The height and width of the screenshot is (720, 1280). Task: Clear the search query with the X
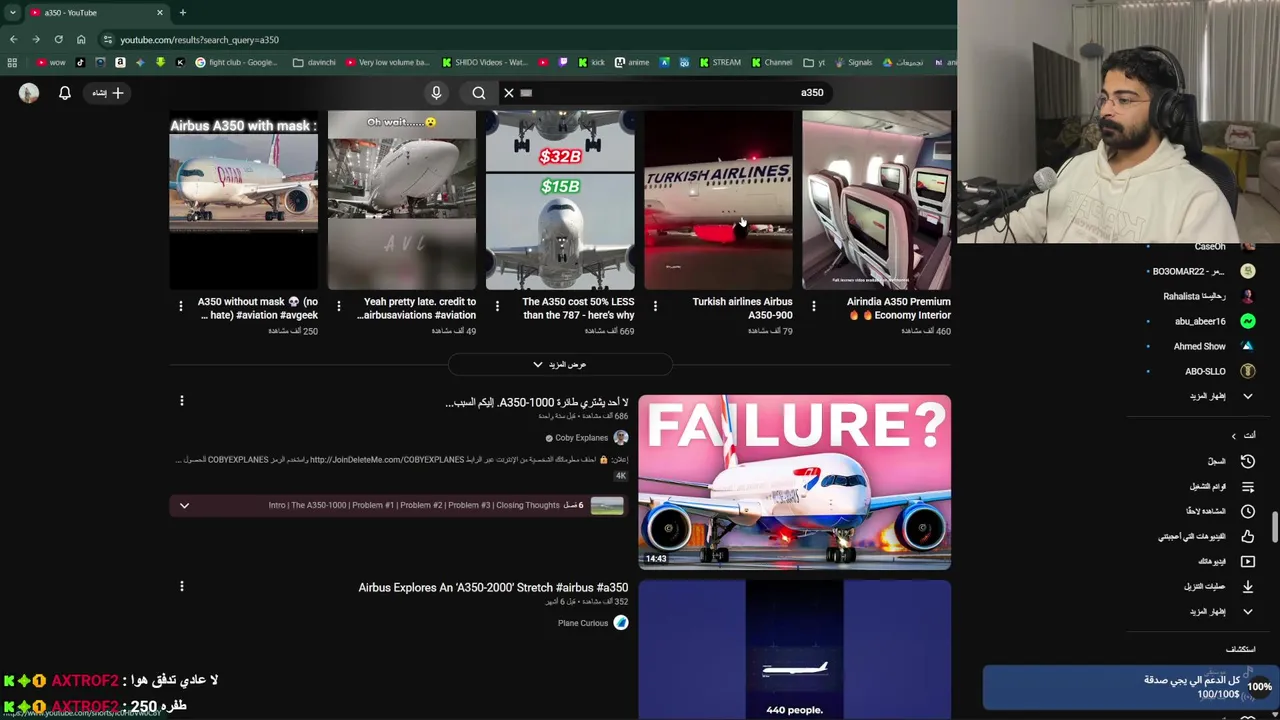point(509,93)
